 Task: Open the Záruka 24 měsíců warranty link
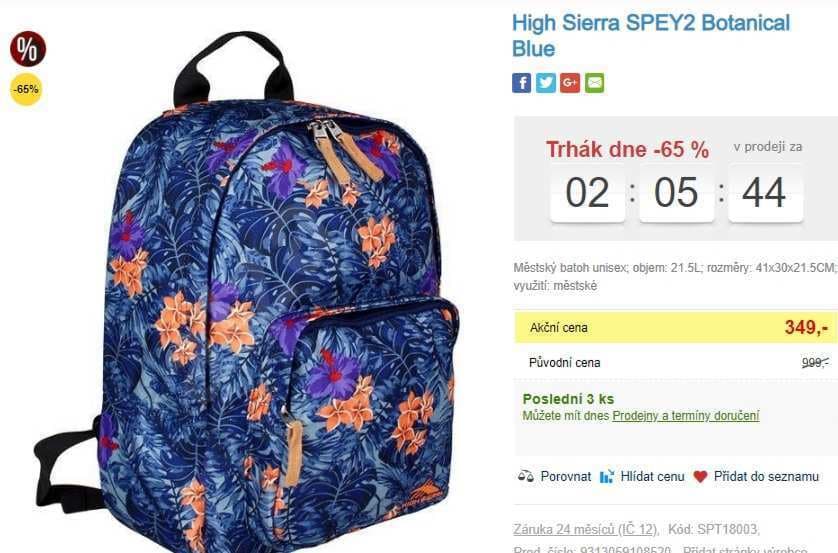[585, 529]
